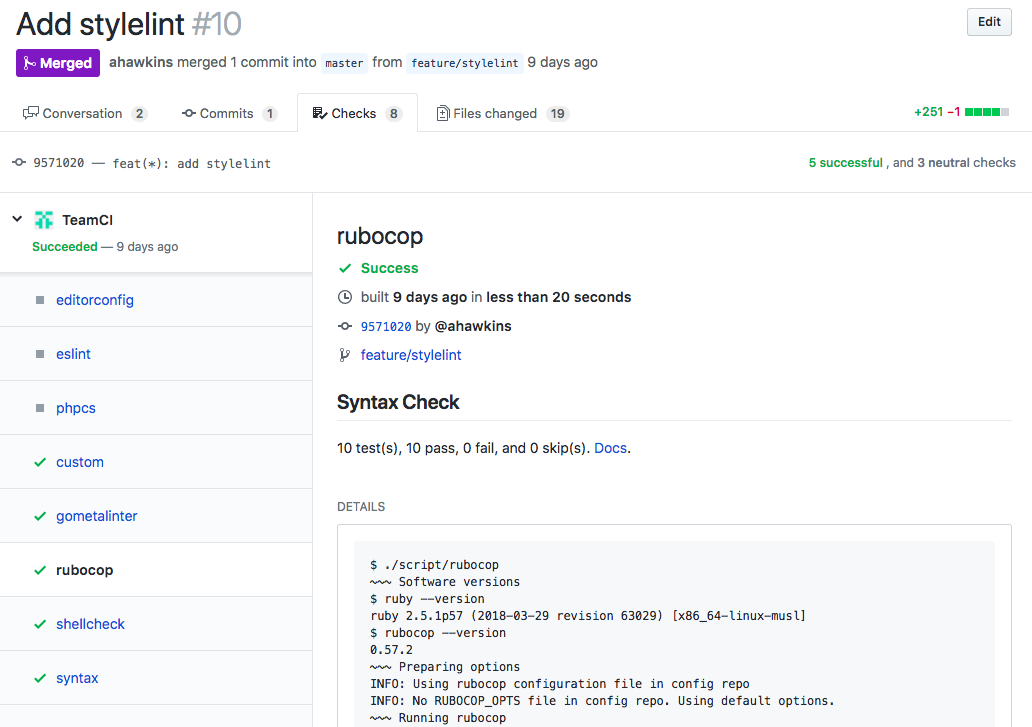Click the 9571020 commit hash link in details
Screen dimensions: 1032x727
(x=386, y=326)
